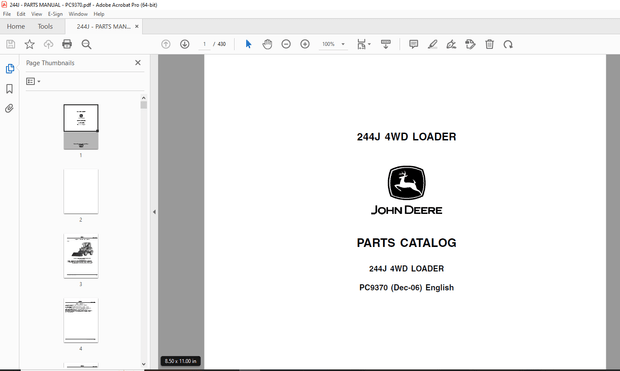Viewport: 620px width, 371px height.
Task: Select page 3 thumbnail
Action: (81, 256)
